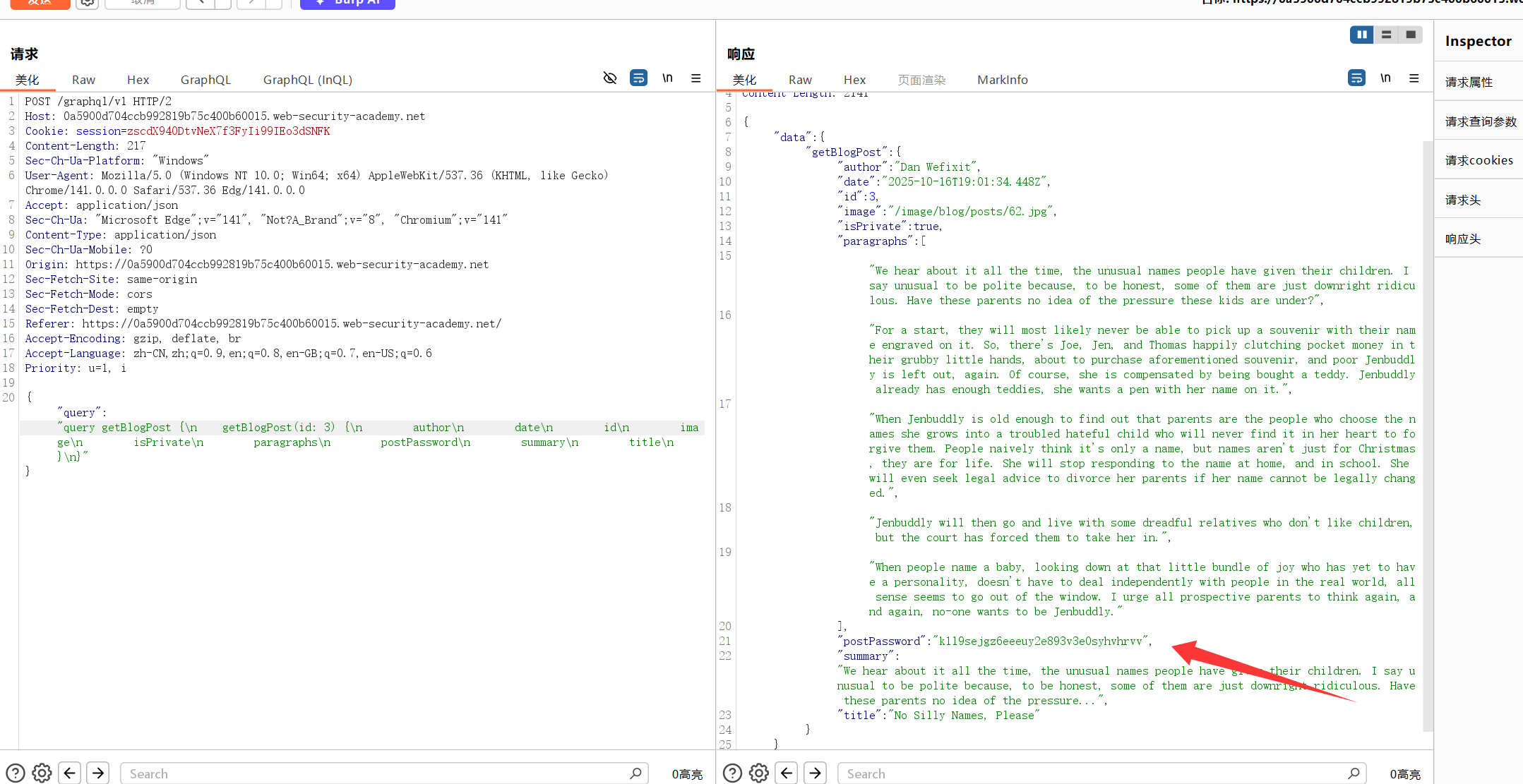Switch to side-by-side layout view
The height and width of the screenshot is (784, 1523).
click(x=1361, y=35)
